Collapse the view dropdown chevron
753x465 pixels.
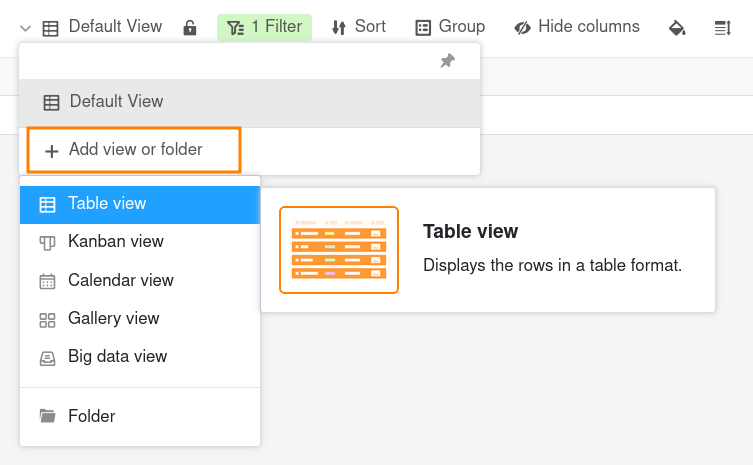(x=25, y=28)
